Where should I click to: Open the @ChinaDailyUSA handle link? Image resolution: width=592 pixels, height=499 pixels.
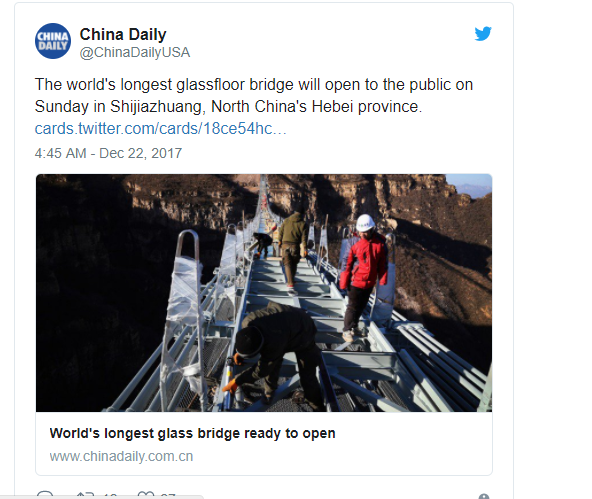pos(134,52)
